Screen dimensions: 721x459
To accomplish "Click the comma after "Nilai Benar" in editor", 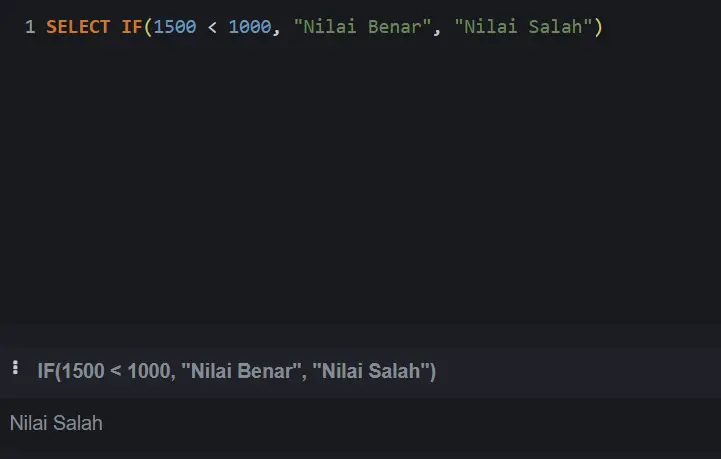I will pyautogui.click(x=437, y=30).
